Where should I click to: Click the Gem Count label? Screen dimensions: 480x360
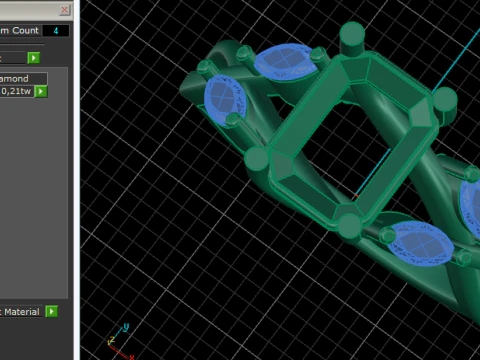pyautogui.click(x=20, y=30)
